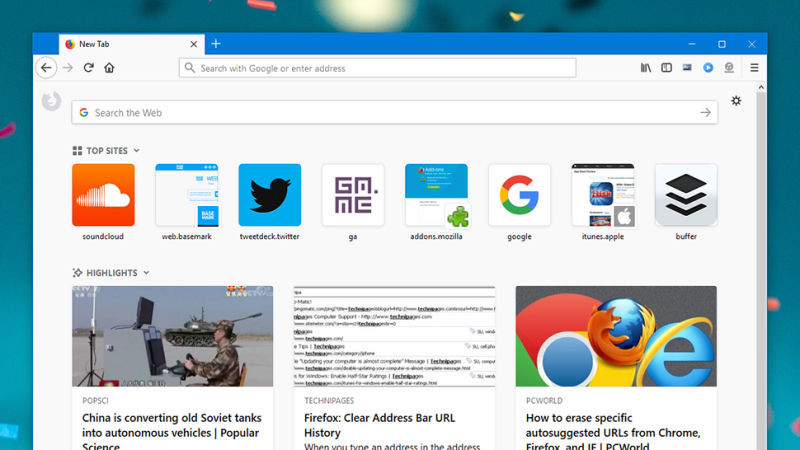Click the page's vertical scrollbar
The height and width of the screenshot is (450, 800).
pyautogui.click(x=762, y=250)
